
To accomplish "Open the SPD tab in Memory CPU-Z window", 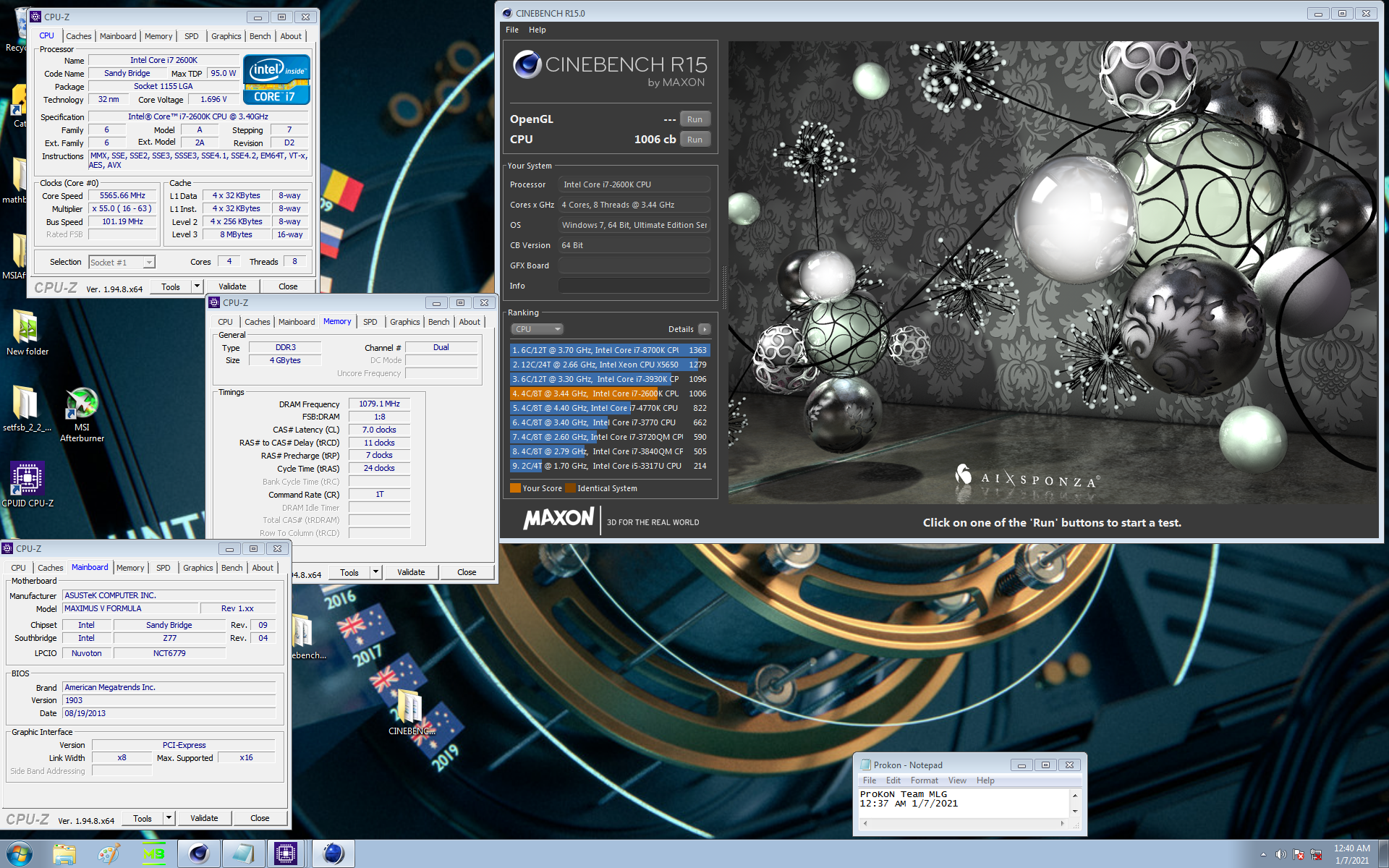I will 370,322.
